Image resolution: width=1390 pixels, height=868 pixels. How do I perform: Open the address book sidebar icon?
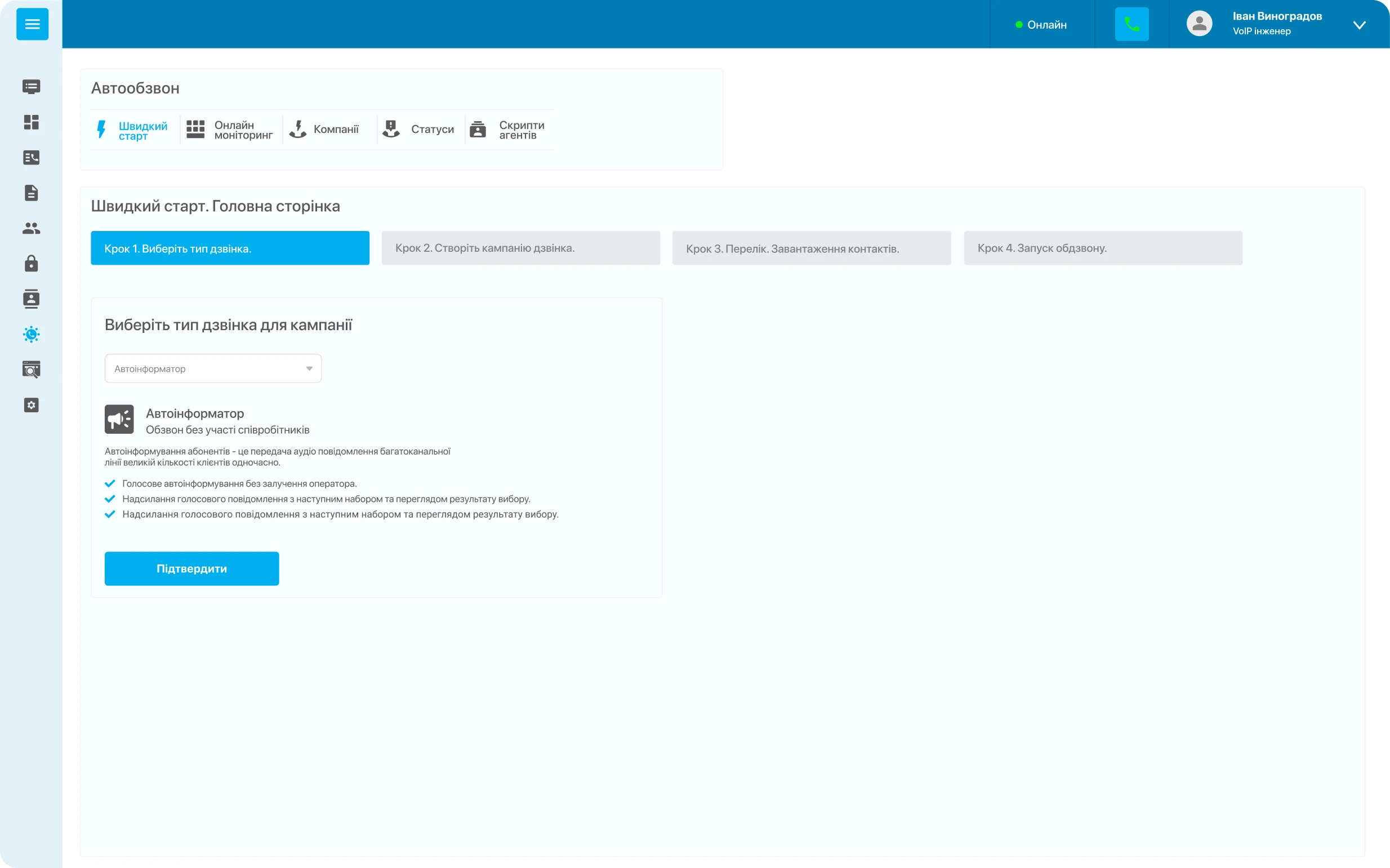tap(32, 299)
